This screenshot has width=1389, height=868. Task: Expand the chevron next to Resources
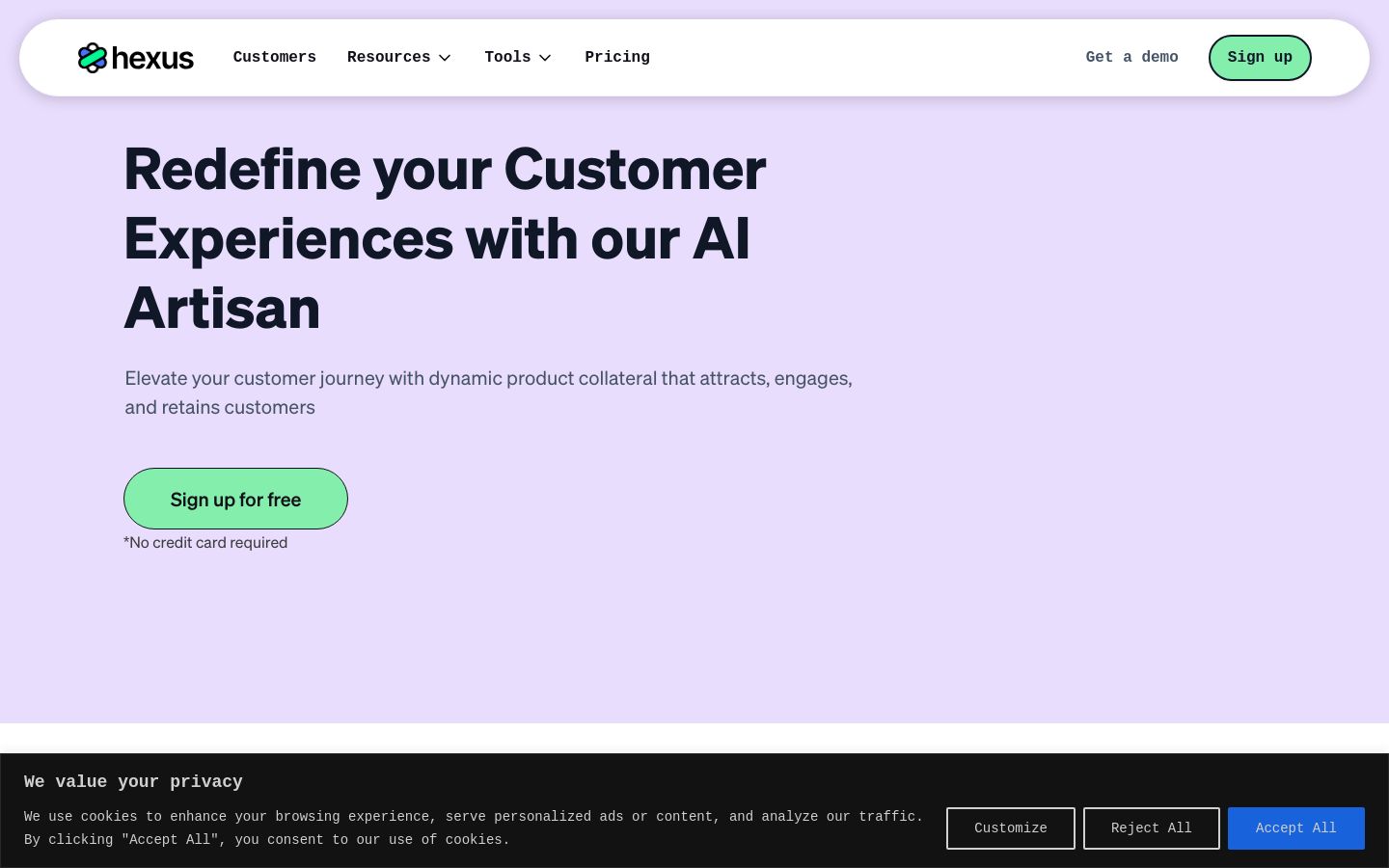pyautogui.click(x=445, y=58)
